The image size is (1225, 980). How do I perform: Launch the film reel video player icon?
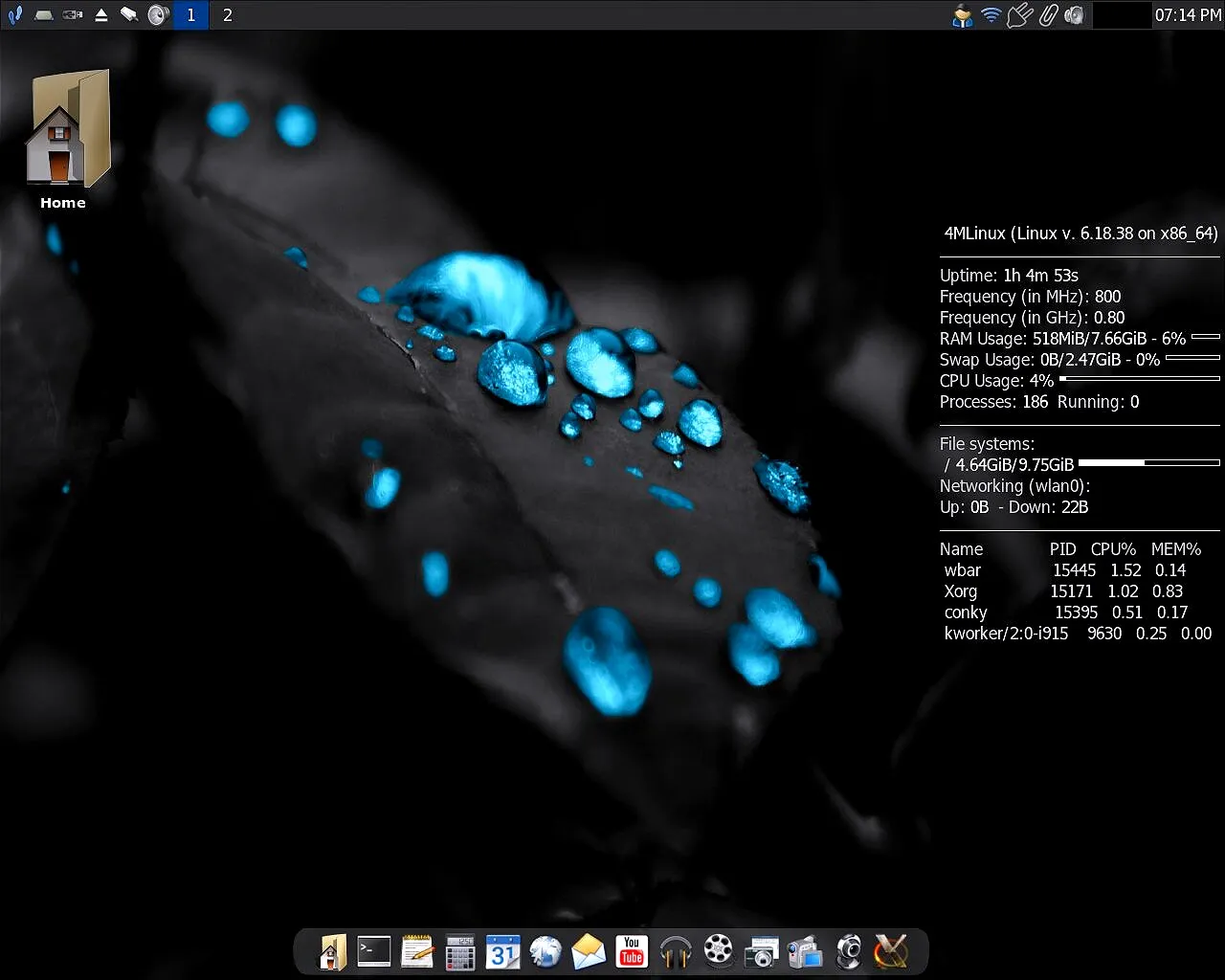[x=718, y=951]
